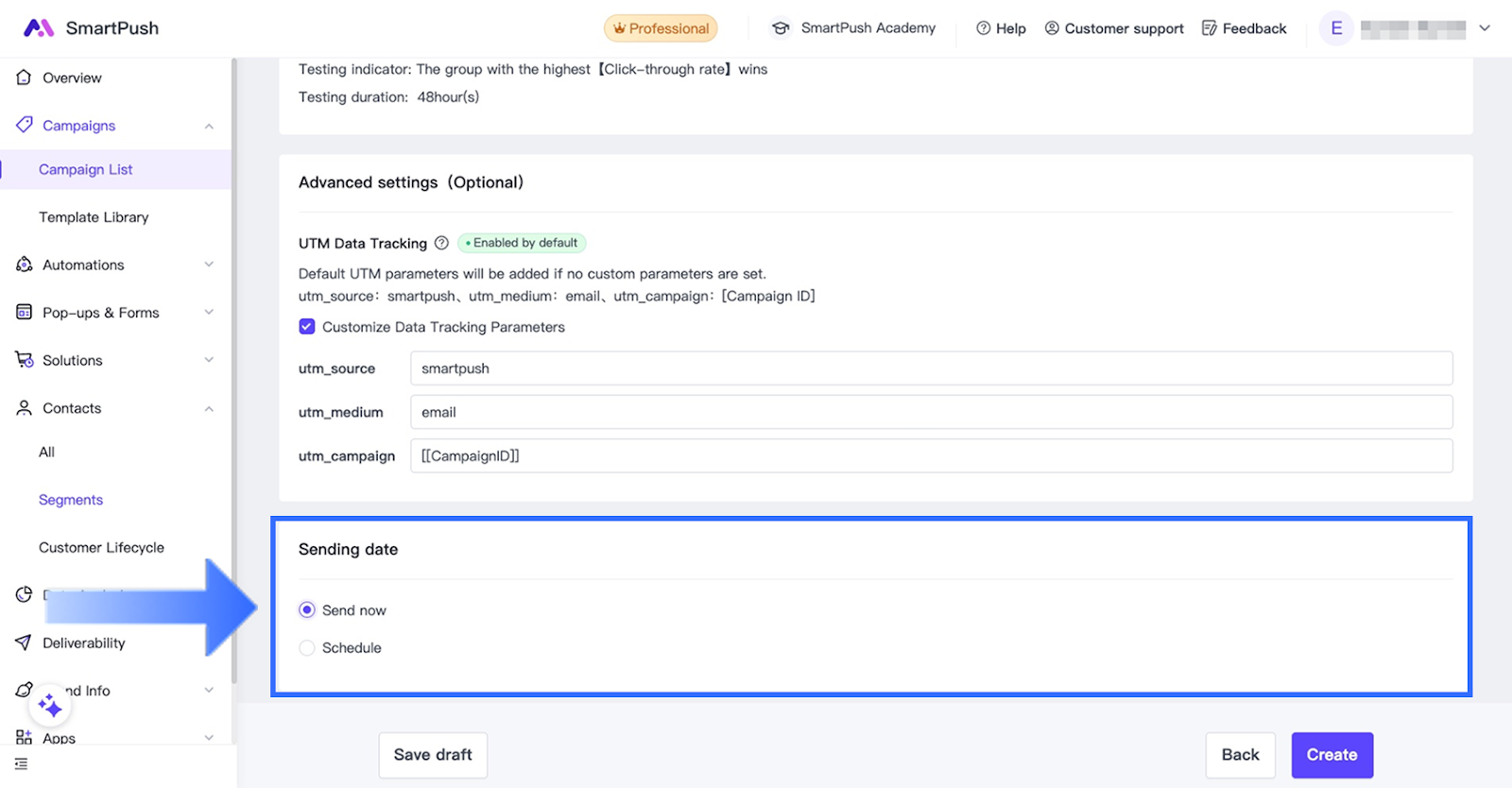Viewport: 1512px width, 788px height.
Task: Click the Create button
Action: (1332, 755)
